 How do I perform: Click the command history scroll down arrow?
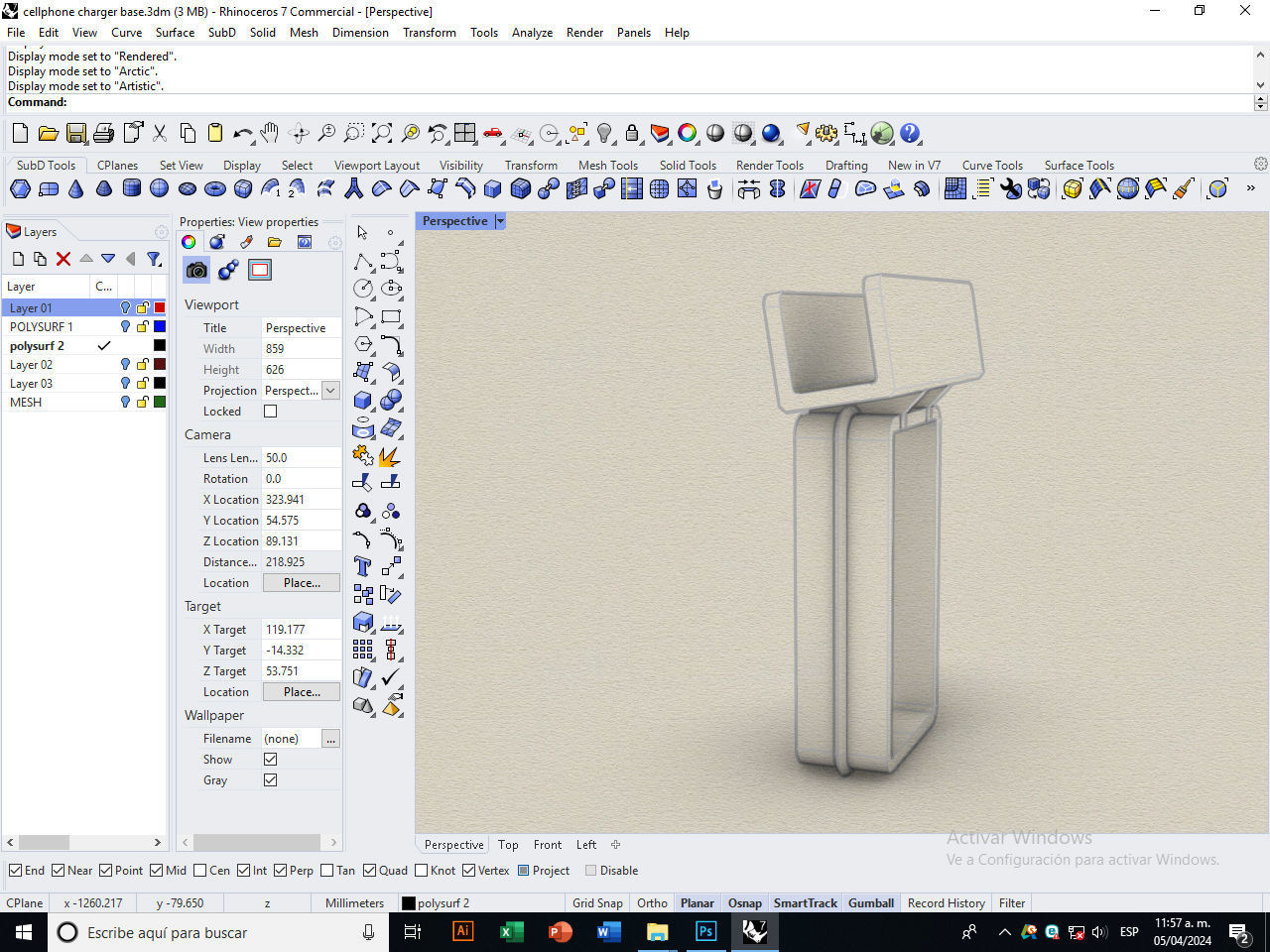[x=1260, y=85]
